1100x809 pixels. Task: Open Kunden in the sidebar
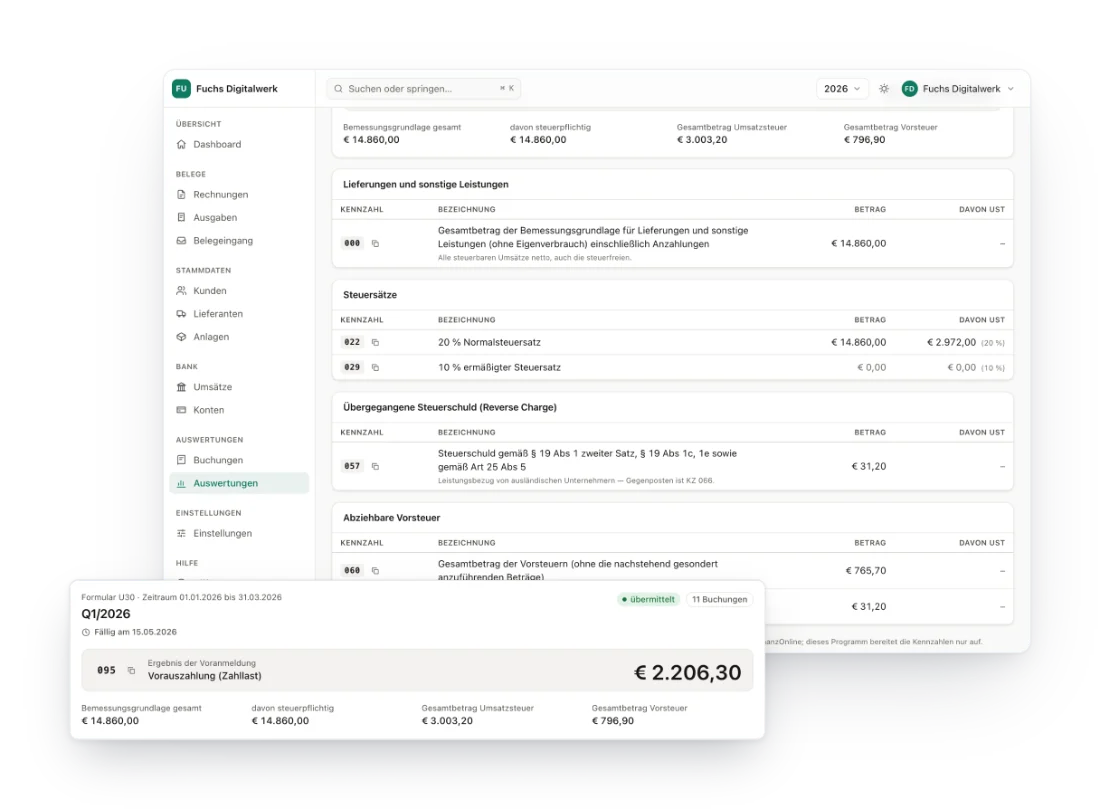[239, 290]
